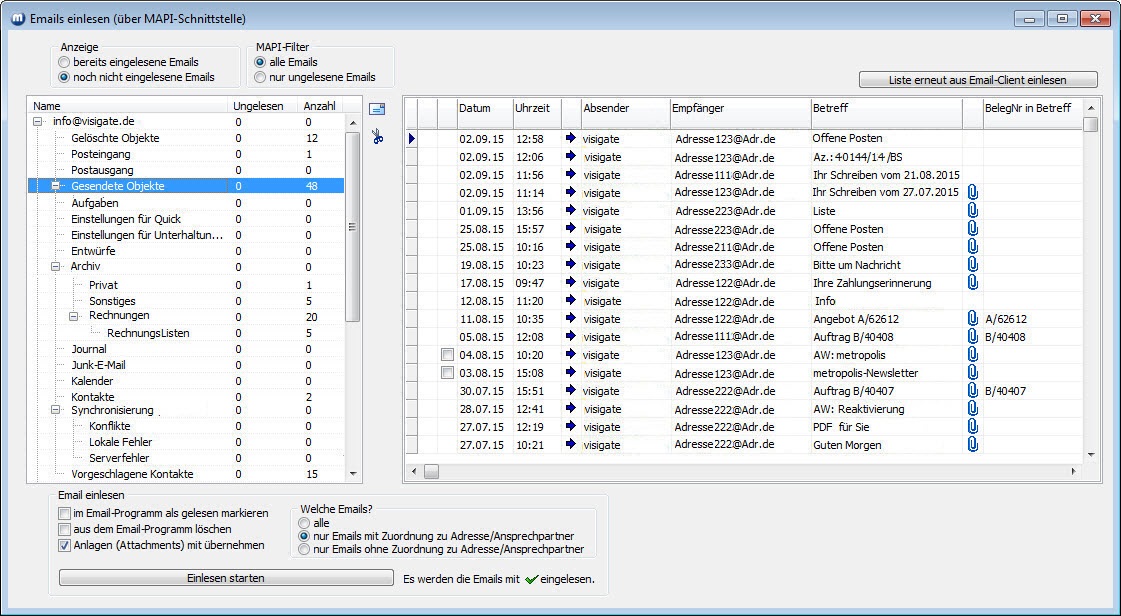The image size is (1121, 616).
Task: Click attachment icon on 'Angebot A/62612' row
Action: tap(972, 319)
